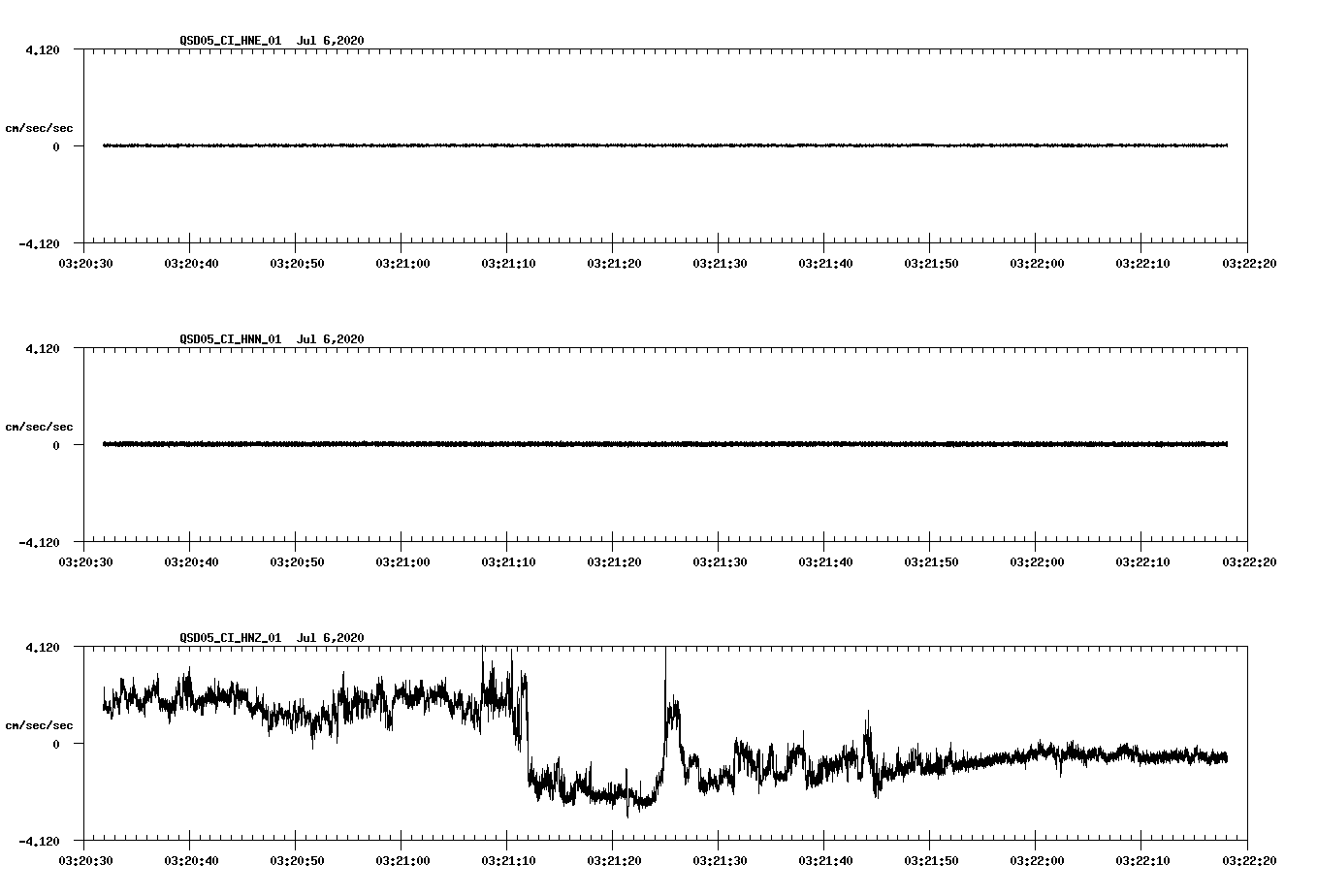Viewport: 1317px width, 896px height.
Task: Select the -4.120 lower limit on HNN plot
Action: (39, 542)
